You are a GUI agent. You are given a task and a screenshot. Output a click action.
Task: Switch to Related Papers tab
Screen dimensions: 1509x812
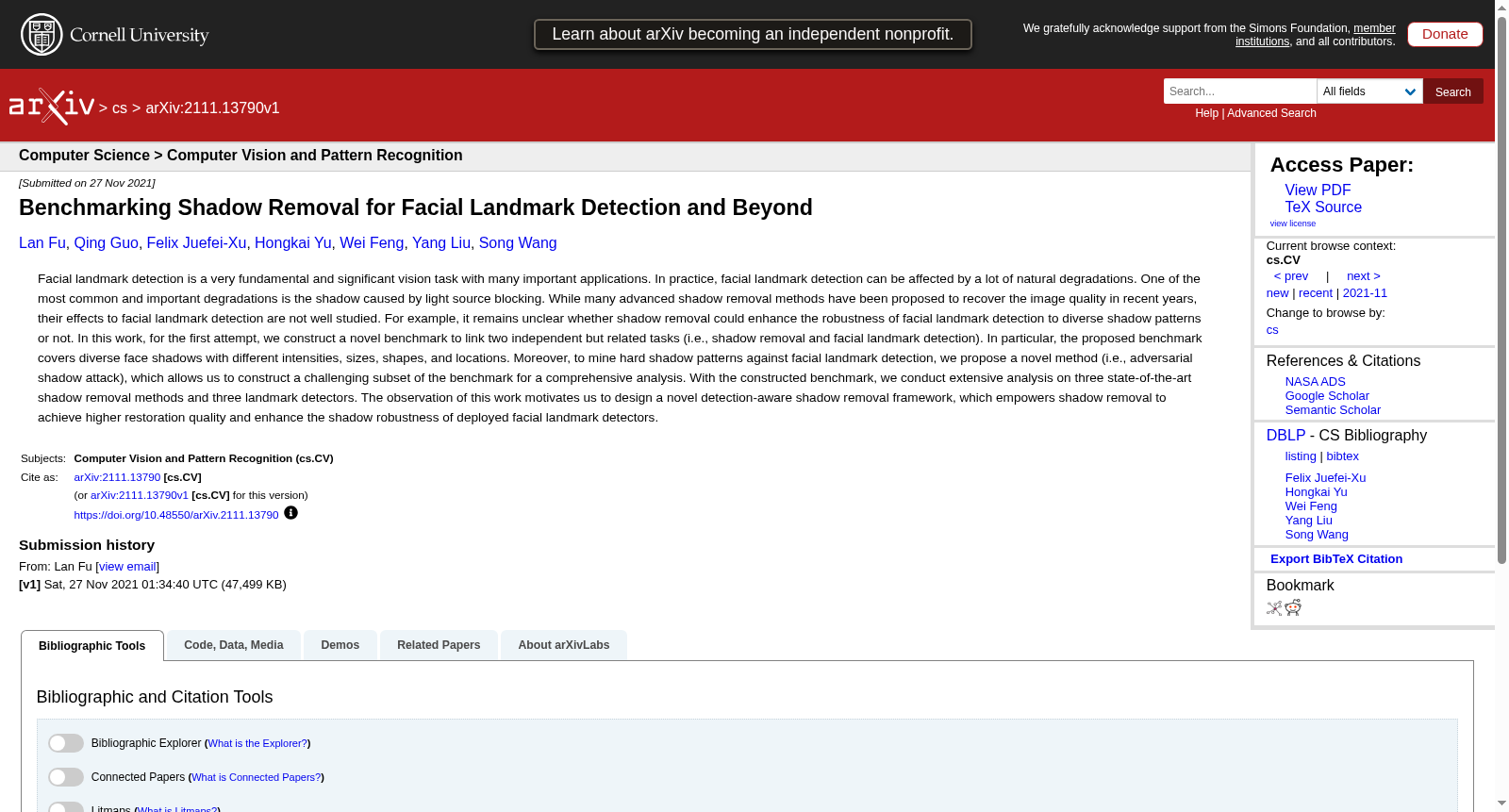click(439, 645)
